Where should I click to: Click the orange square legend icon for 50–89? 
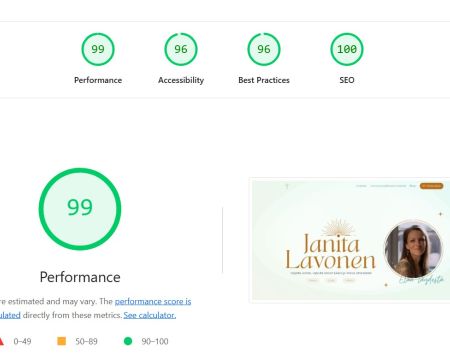pos(62,341)
